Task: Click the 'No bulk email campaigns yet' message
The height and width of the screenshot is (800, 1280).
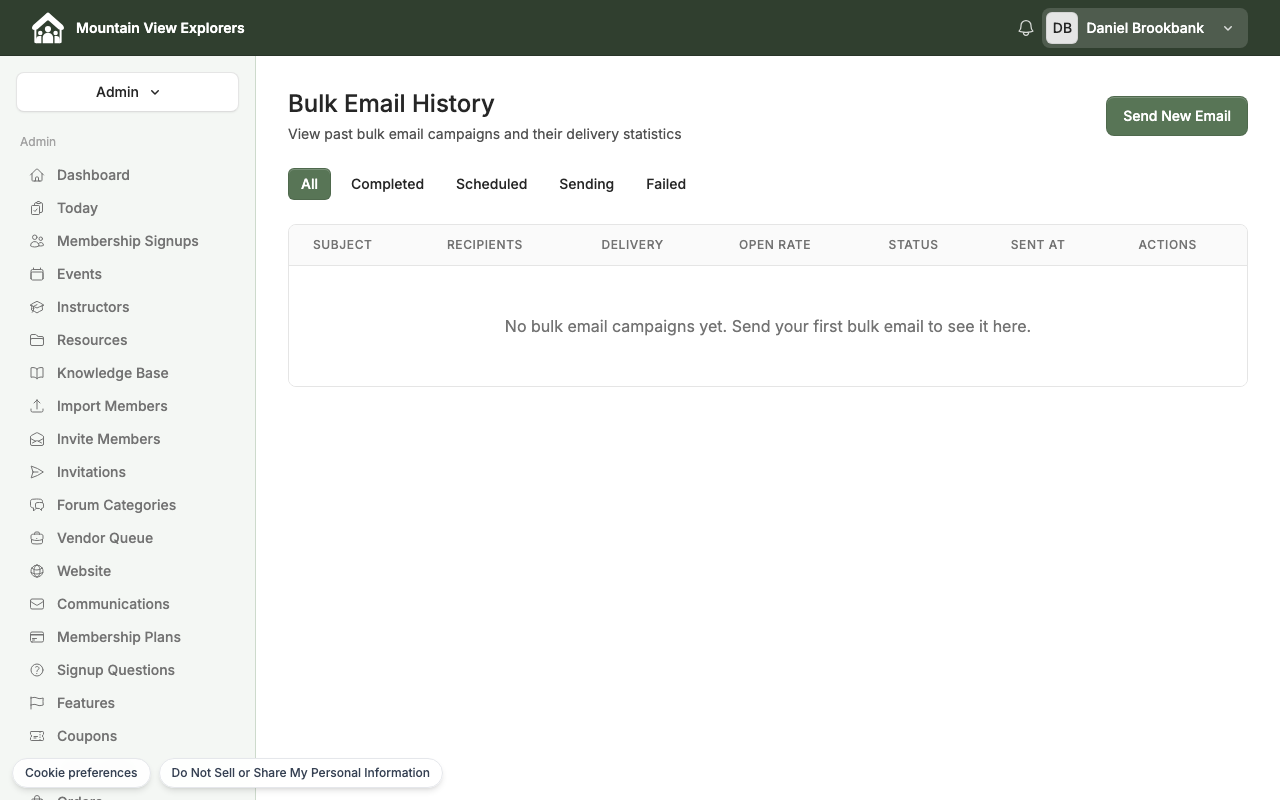Action: 768,326
